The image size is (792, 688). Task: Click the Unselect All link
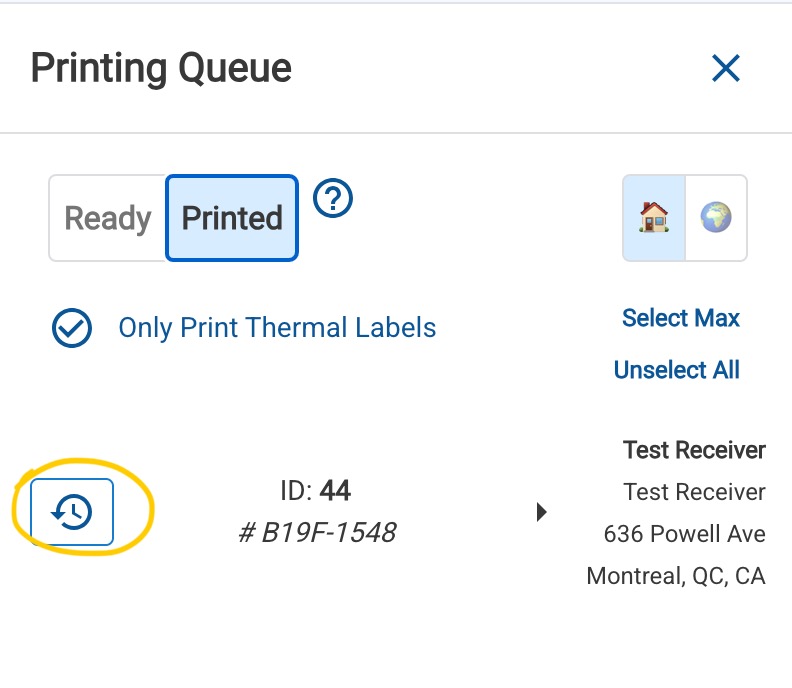676,370
